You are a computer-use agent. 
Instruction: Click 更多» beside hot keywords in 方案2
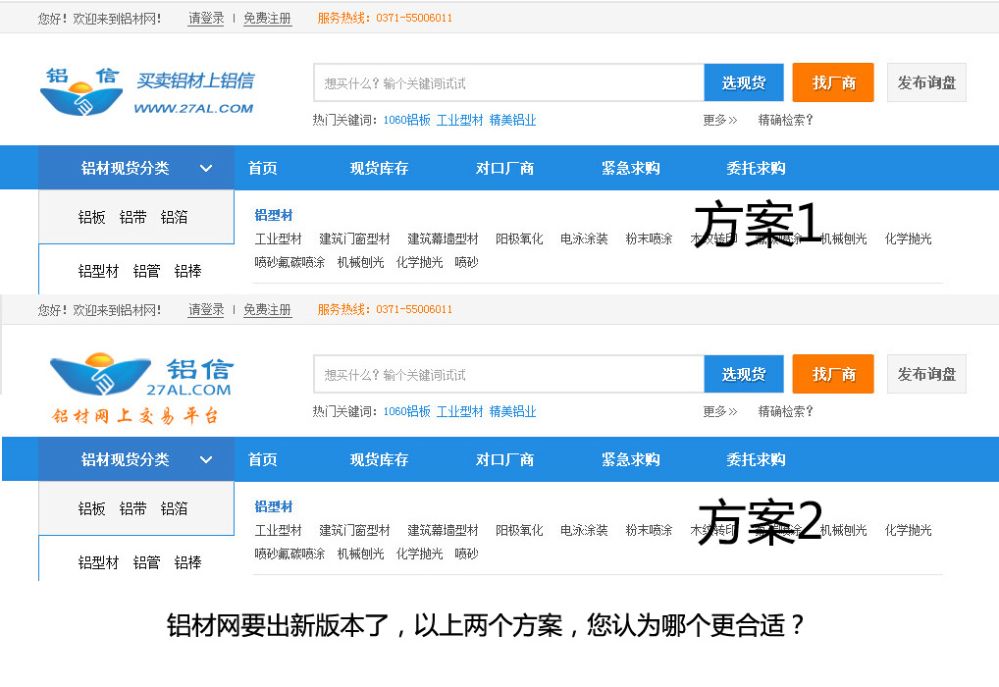click(x=720, y=411)
